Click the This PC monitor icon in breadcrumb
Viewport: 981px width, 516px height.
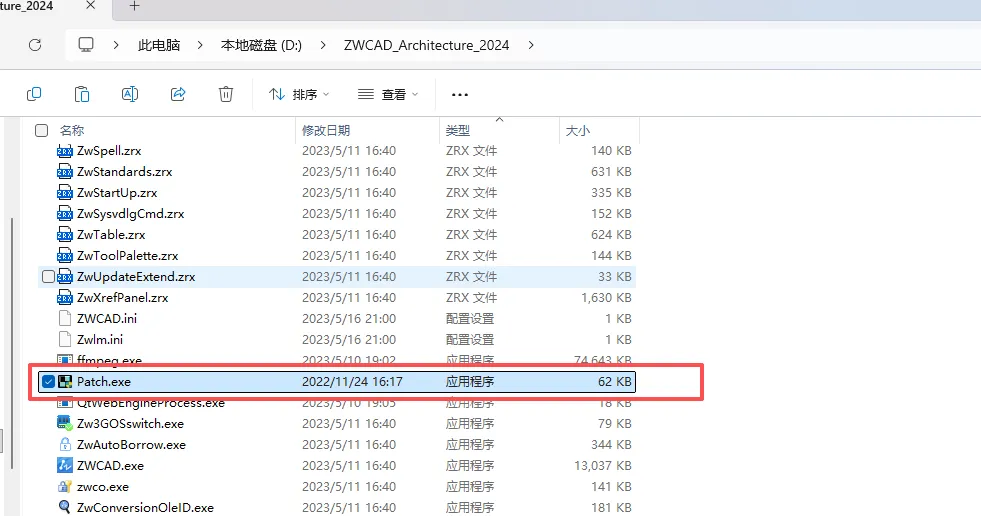click(86, 44)
